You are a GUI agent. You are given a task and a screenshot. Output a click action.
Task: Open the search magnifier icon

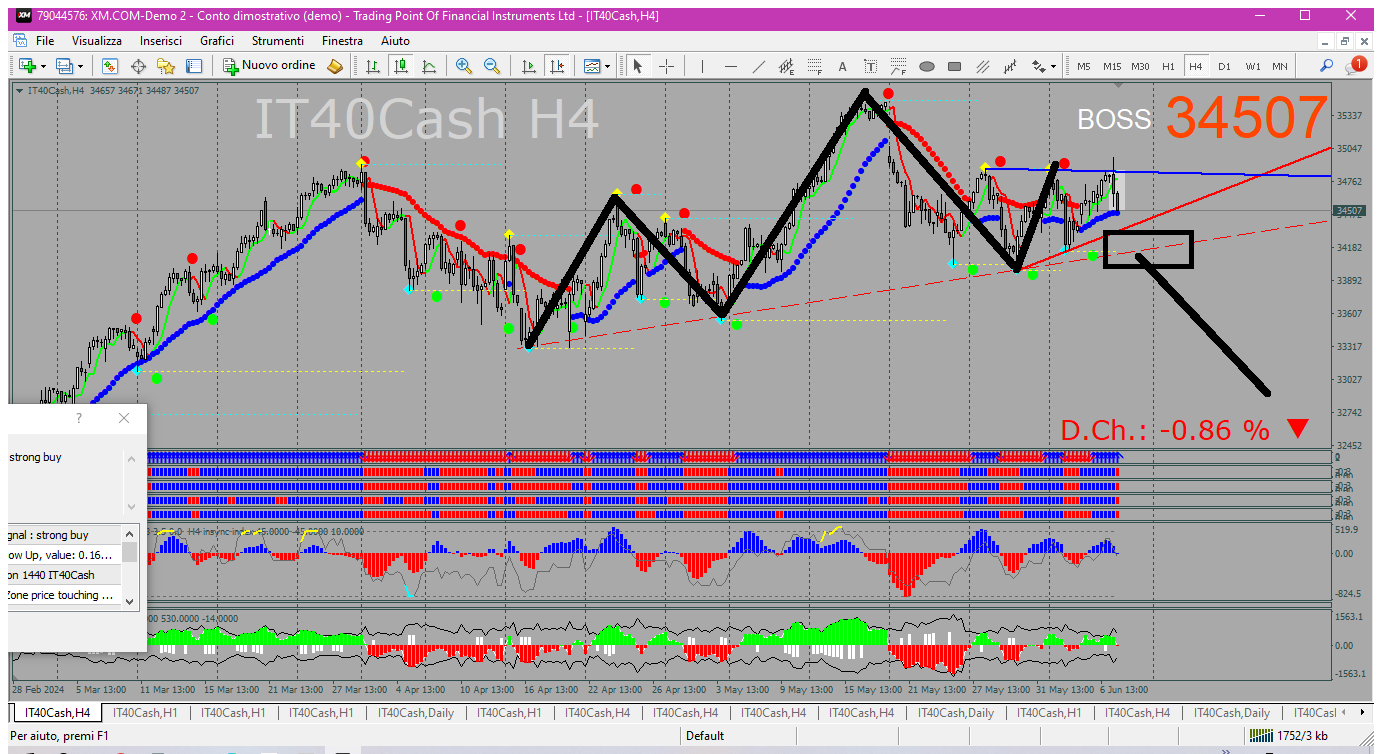[x=1327, y=66]
